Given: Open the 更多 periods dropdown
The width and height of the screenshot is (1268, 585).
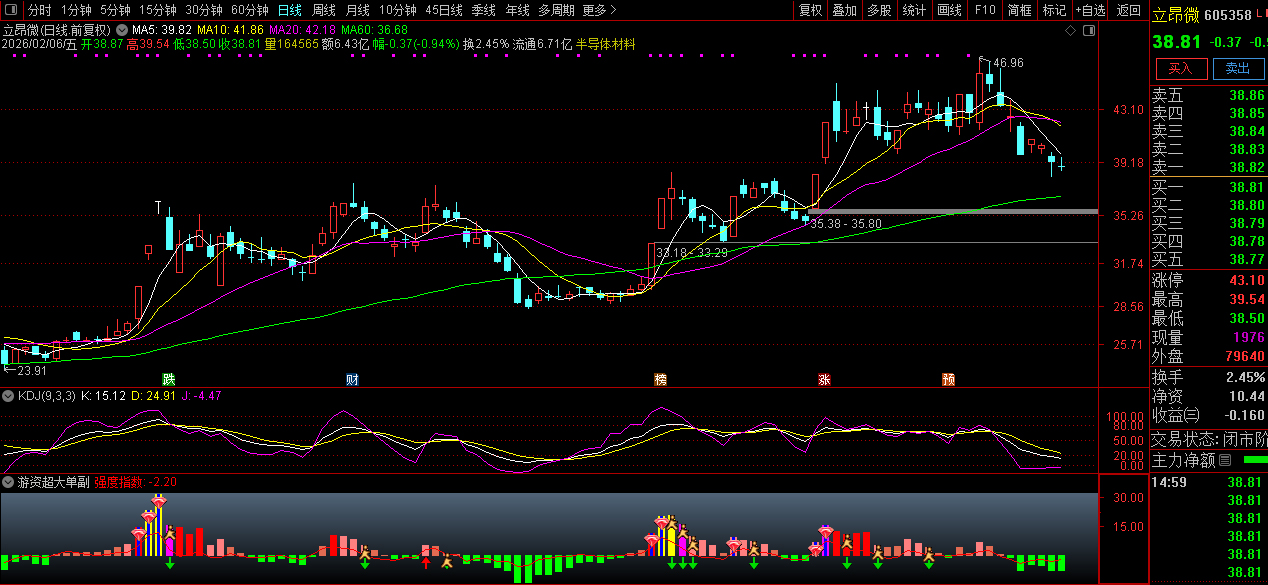Looking at the screenshot, I should [598, 10].
